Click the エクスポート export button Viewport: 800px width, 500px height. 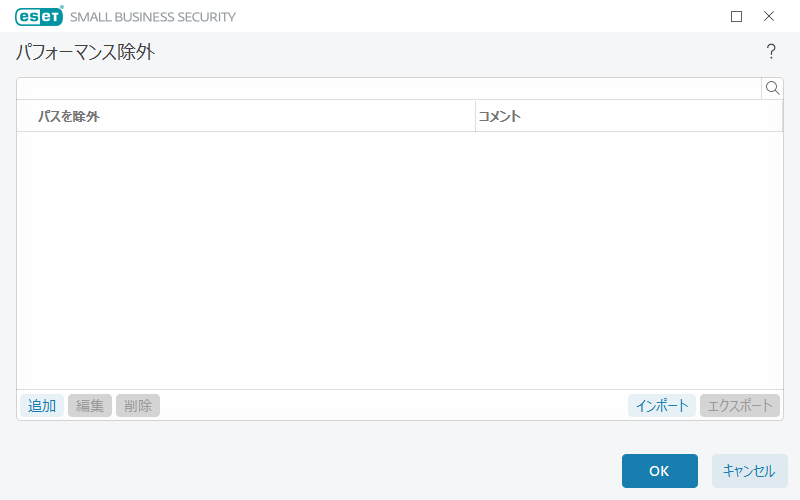740,405
